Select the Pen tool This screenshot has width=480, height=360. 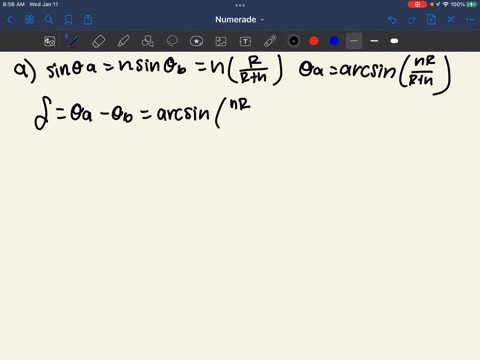point(74,41)
